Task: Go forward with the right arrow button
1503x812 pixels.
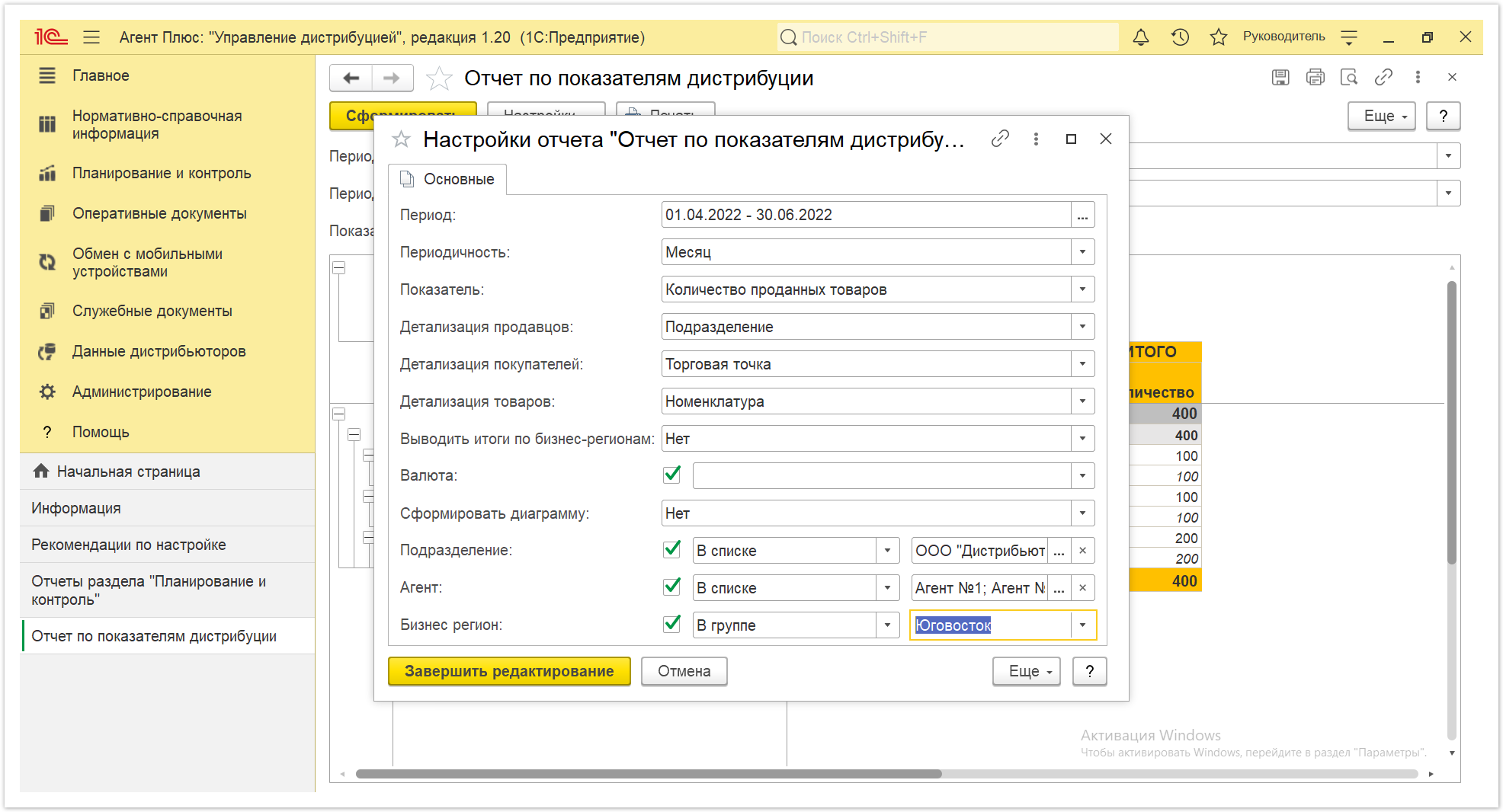Action: (392, 78)
